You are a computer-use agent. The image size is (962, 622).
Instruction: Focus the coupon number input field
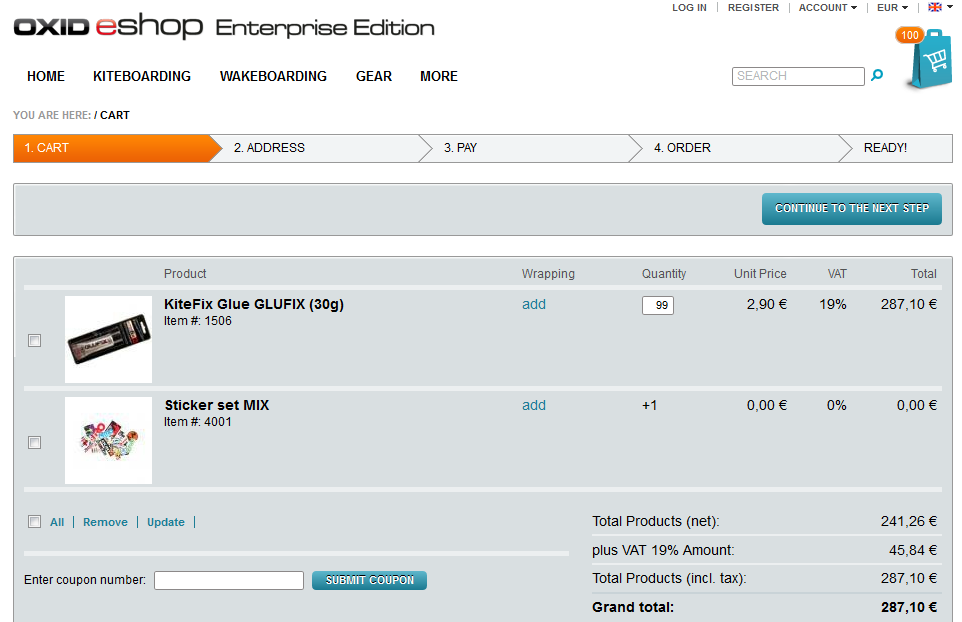click(229, 580)
